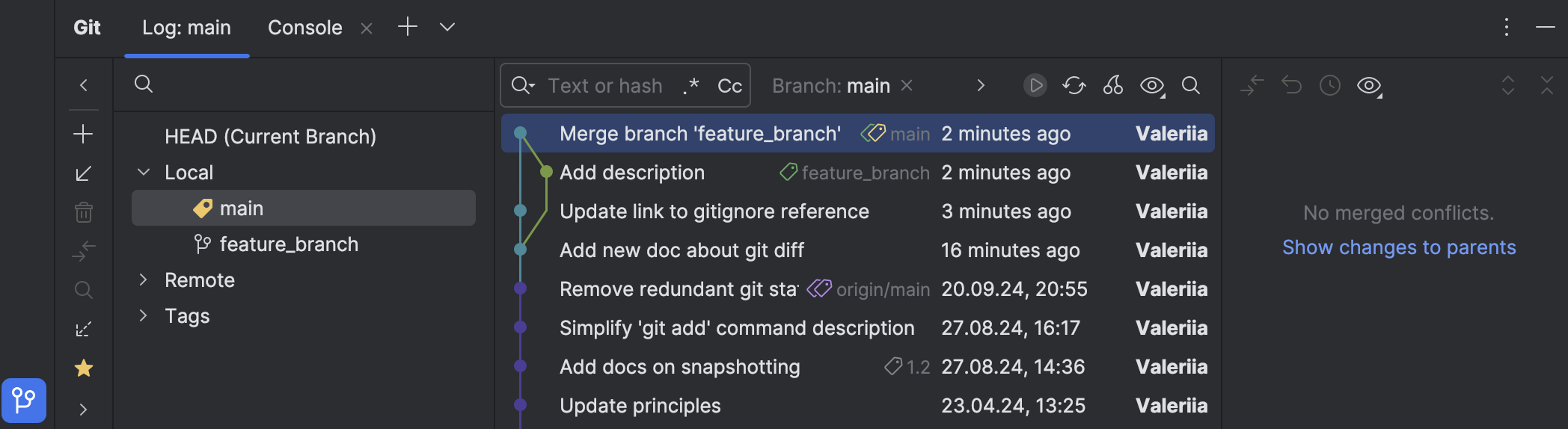Click Go to Hash/Branch/Tag magnifier
The height and width of the screenshot is (429, 1568).
click(1191, 85)
